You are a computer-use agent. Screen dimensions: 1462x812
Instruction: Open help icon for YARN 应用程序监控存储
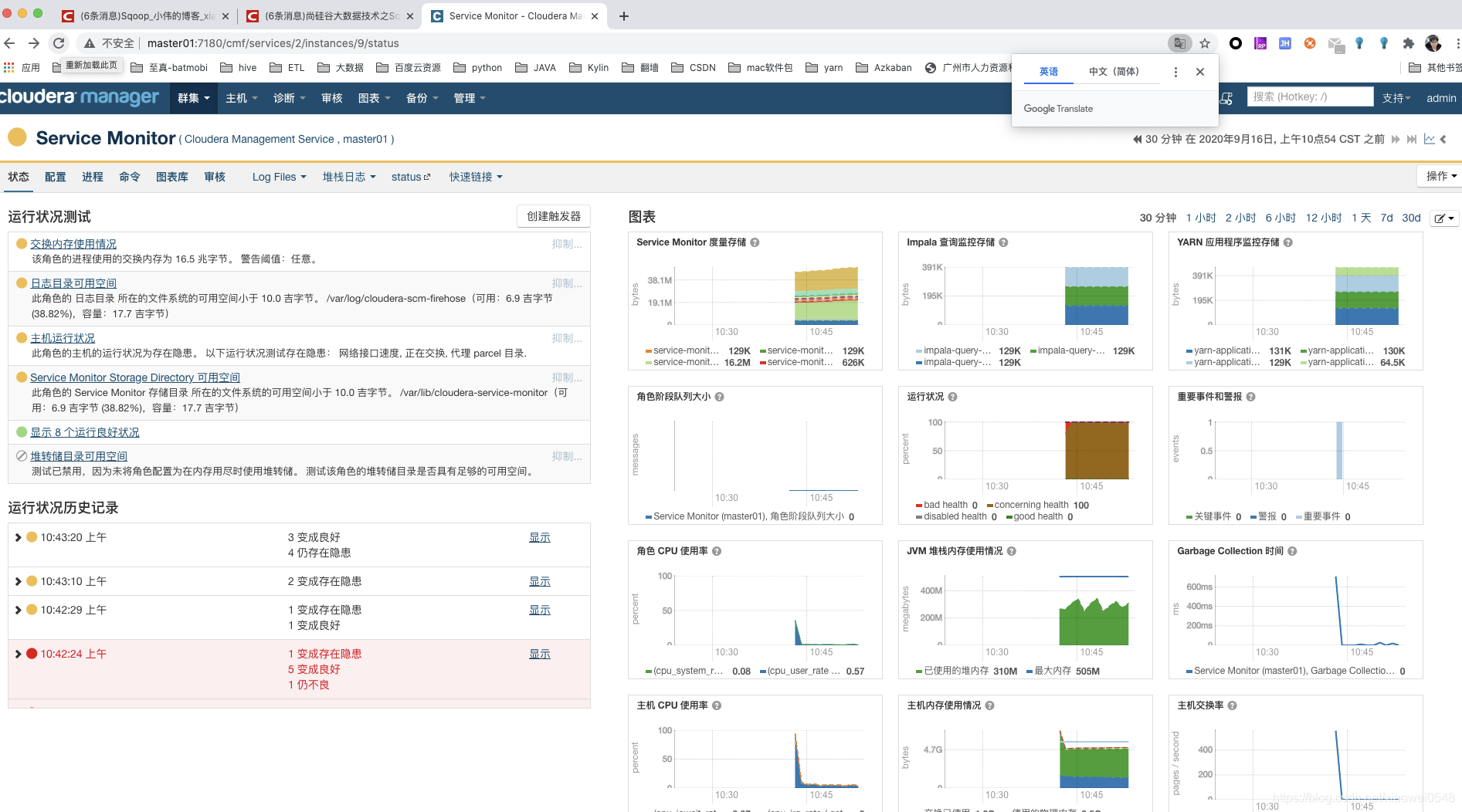[x=1287, y=242]
